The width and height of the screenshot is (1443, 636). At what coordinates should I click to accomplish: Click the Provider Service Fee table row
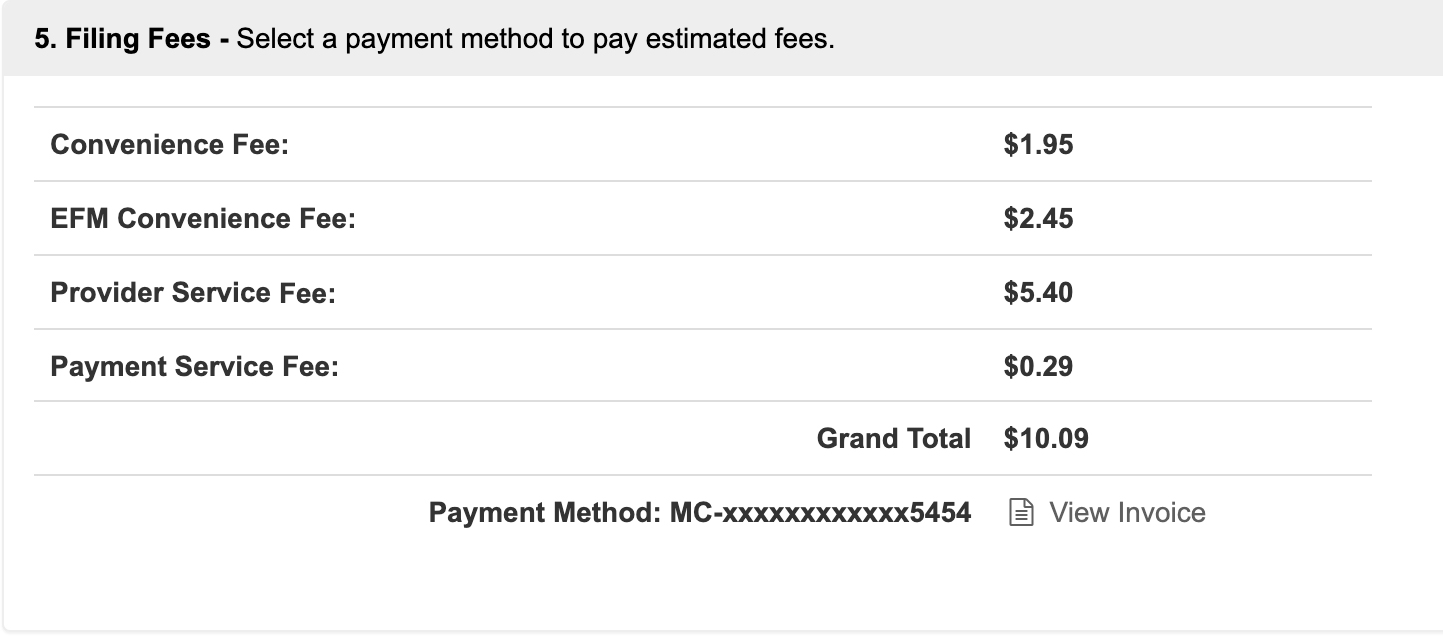coord(703,292)
